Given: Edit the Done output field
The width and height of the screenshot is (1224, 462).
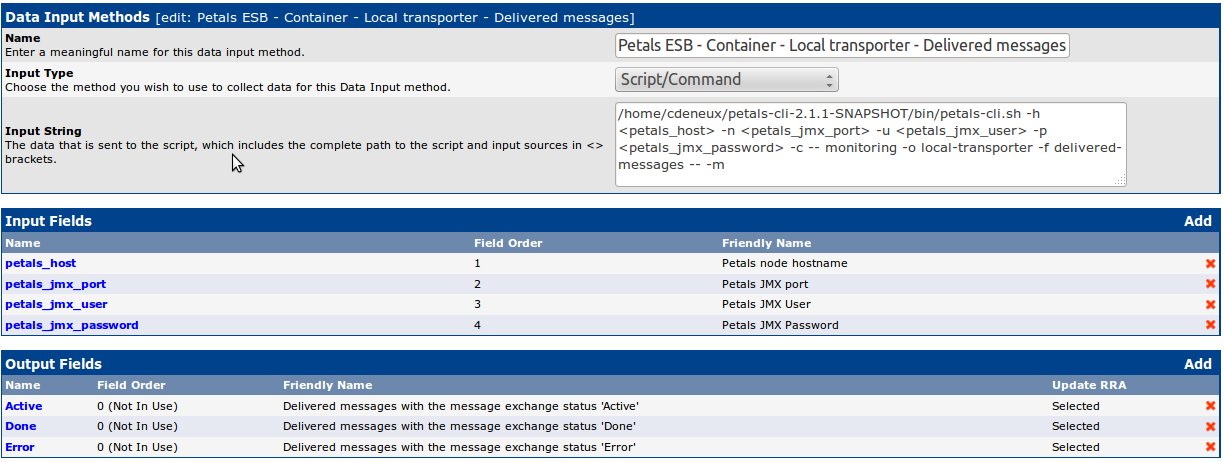Looking at the screenshot, I should pyautogui.click(x=21, y=427).
